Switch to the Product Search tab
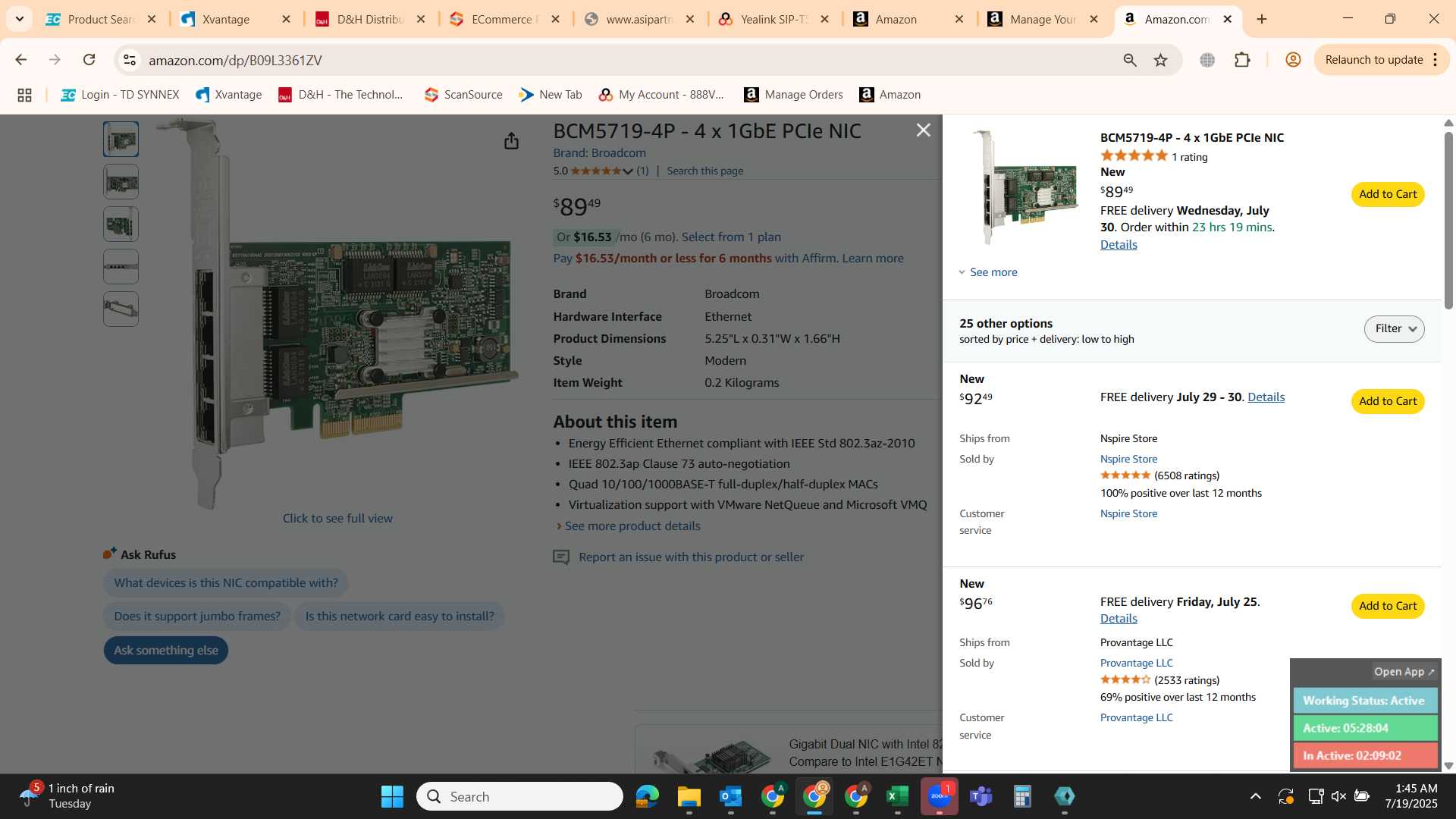 coord(101,19)
